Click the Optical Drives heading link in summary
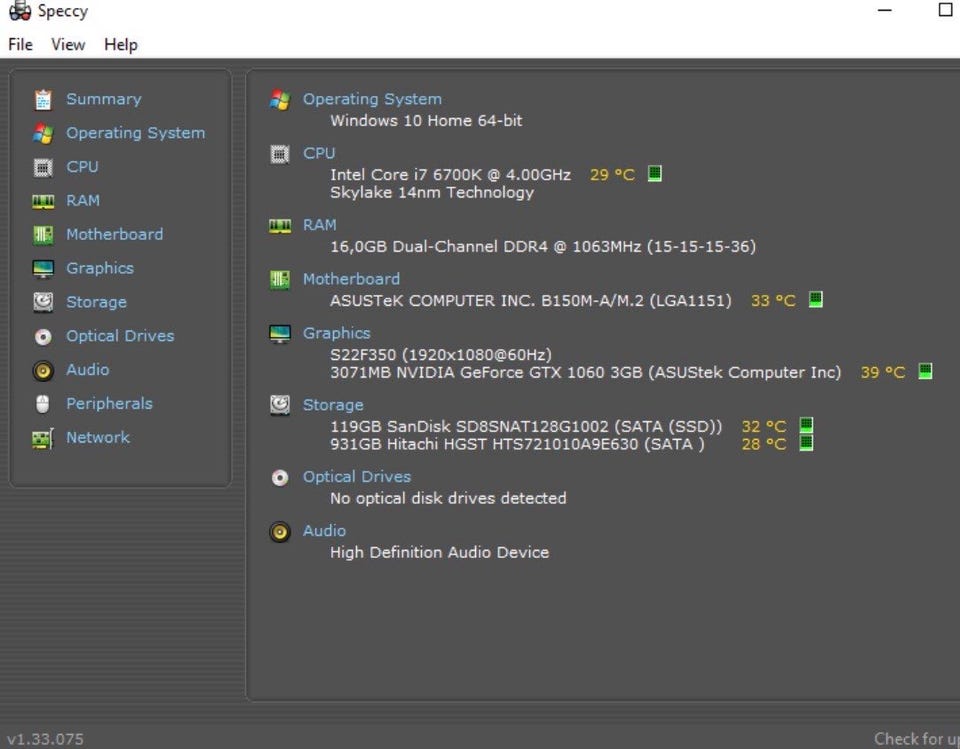Image resolution: width=960 pixels, height=749 pixels. [x=357, y=476]
